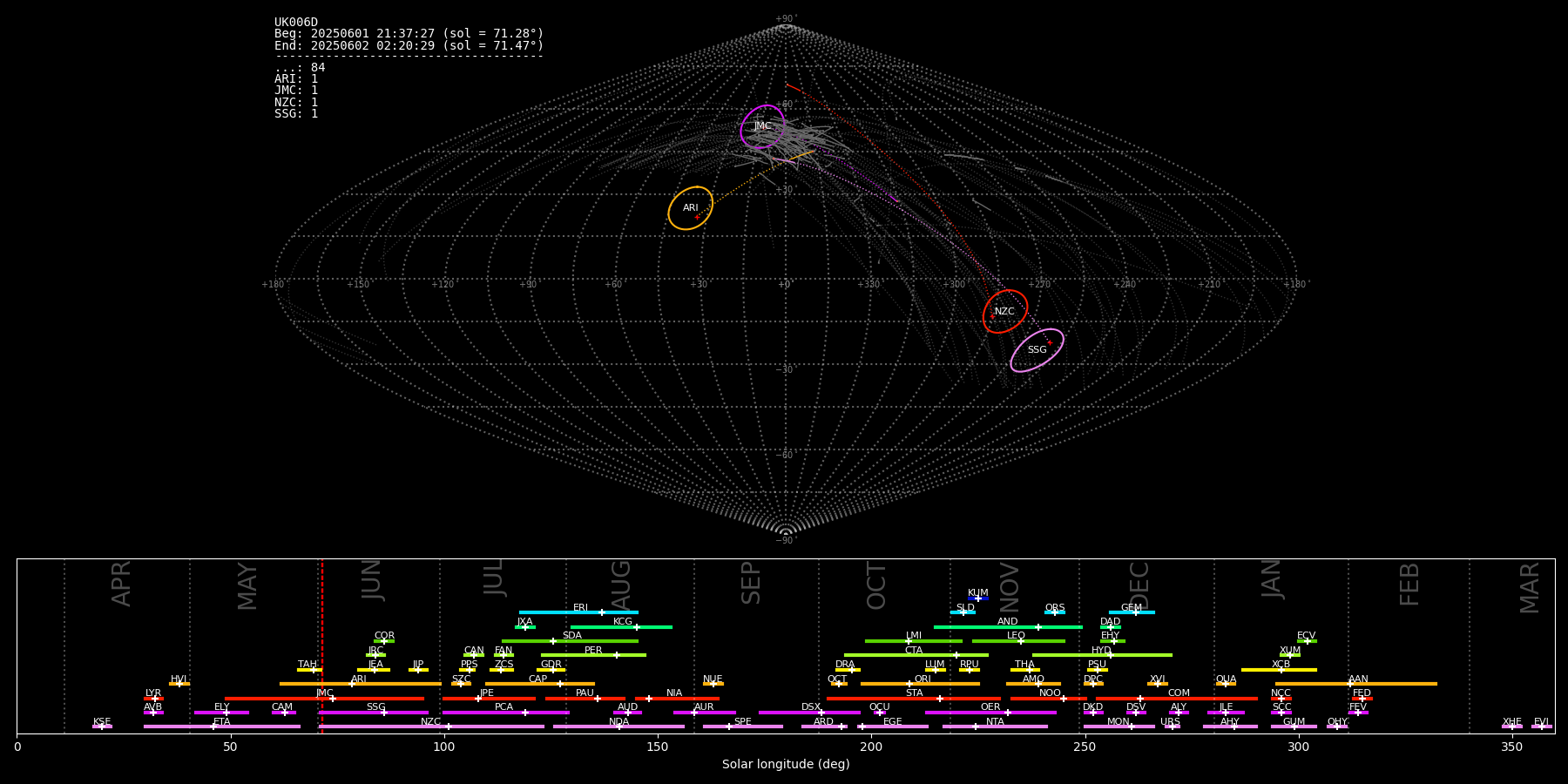This screenshot has width=1568, height=784.
Task: Click the LYR shower bar
Action: 153,698
